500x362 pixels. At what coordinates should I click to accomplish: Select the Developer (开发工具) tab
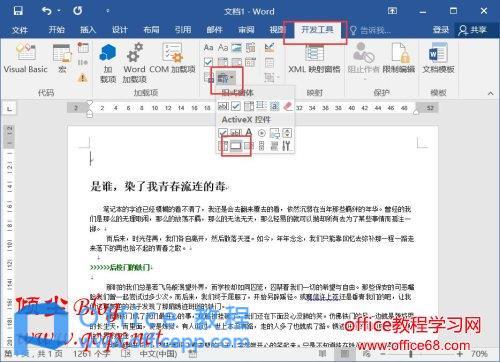[317, 30]
